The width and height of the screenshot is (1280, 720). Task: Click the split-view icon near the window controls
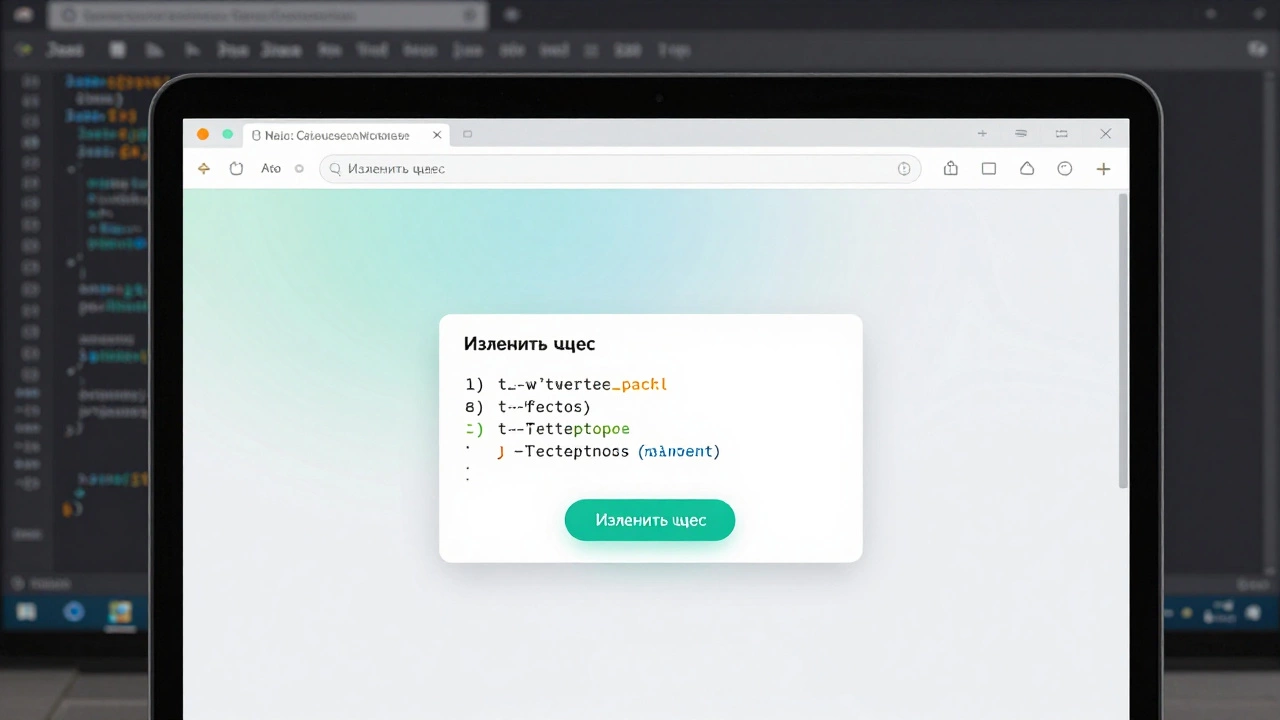(x=1061, y=133)
